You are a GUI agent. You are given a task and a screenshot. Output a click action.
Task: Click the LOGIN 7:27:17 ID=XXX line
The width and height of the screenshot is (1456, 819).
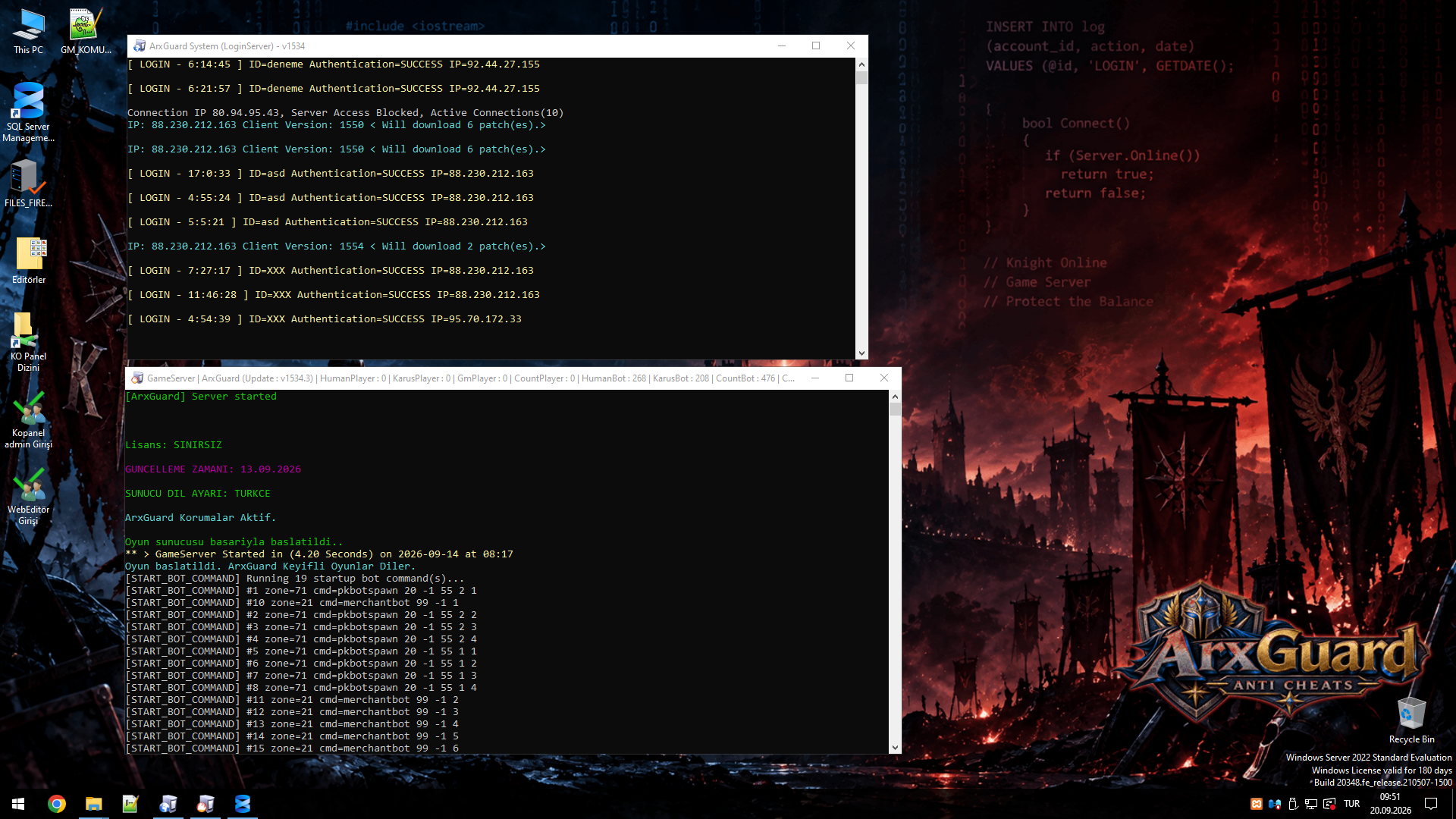pyautogui.click(x=331, y=271)
